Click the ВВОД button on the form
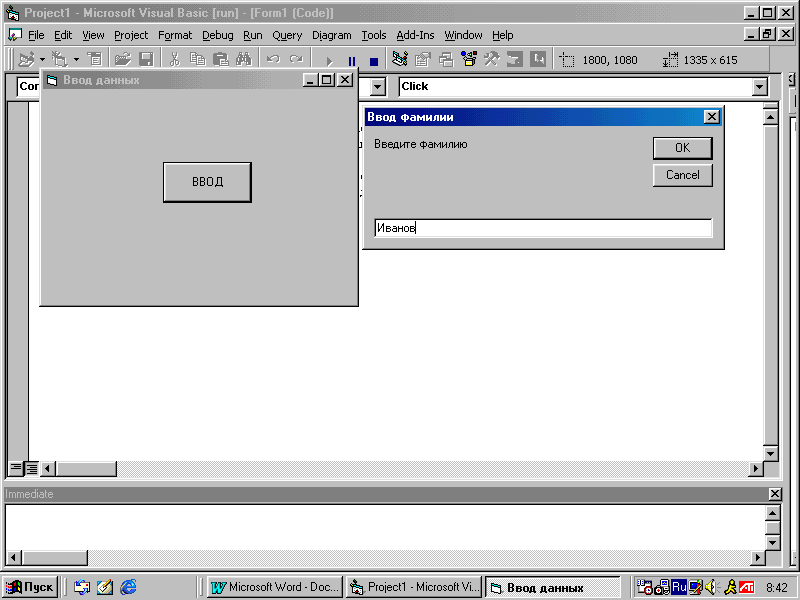Screen dimensions: 800x600 (x=207, y=182)
